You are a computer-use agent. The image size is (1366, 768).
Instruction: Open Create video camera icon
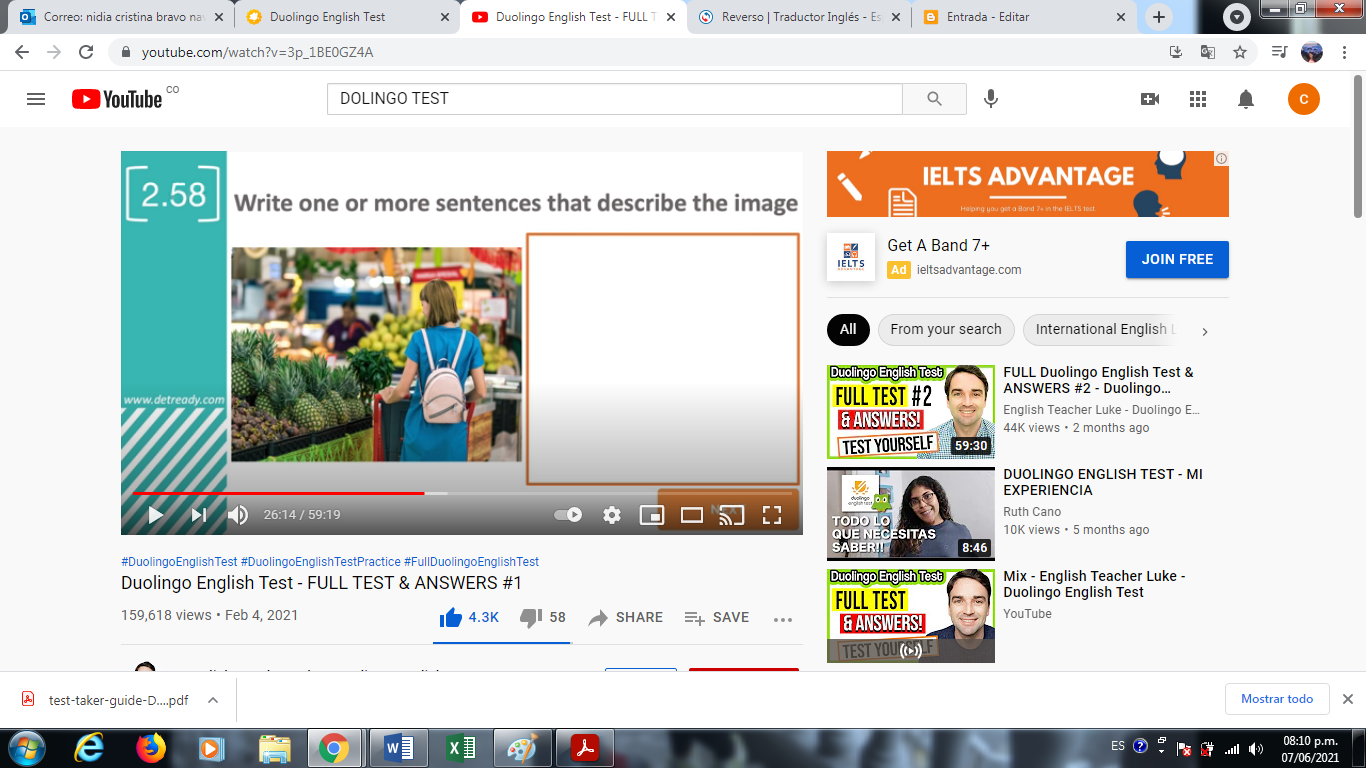pos(1150,99)
